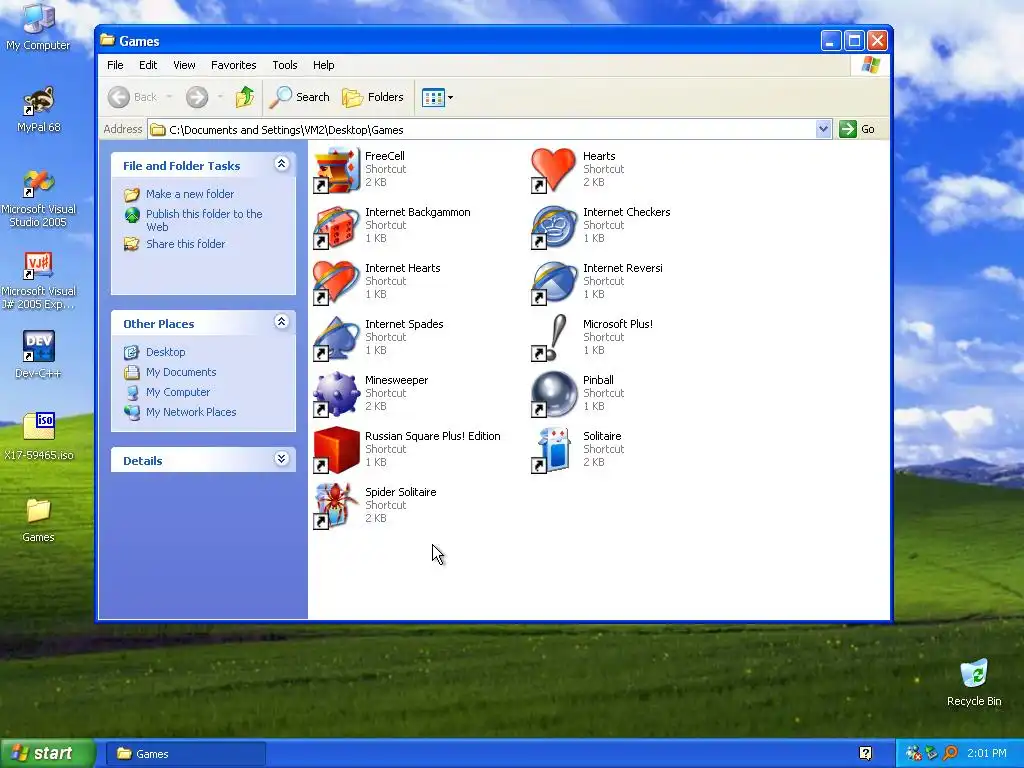Click the address bar path field
Screen dimensions: 1024x768
(x=482, y=129)
